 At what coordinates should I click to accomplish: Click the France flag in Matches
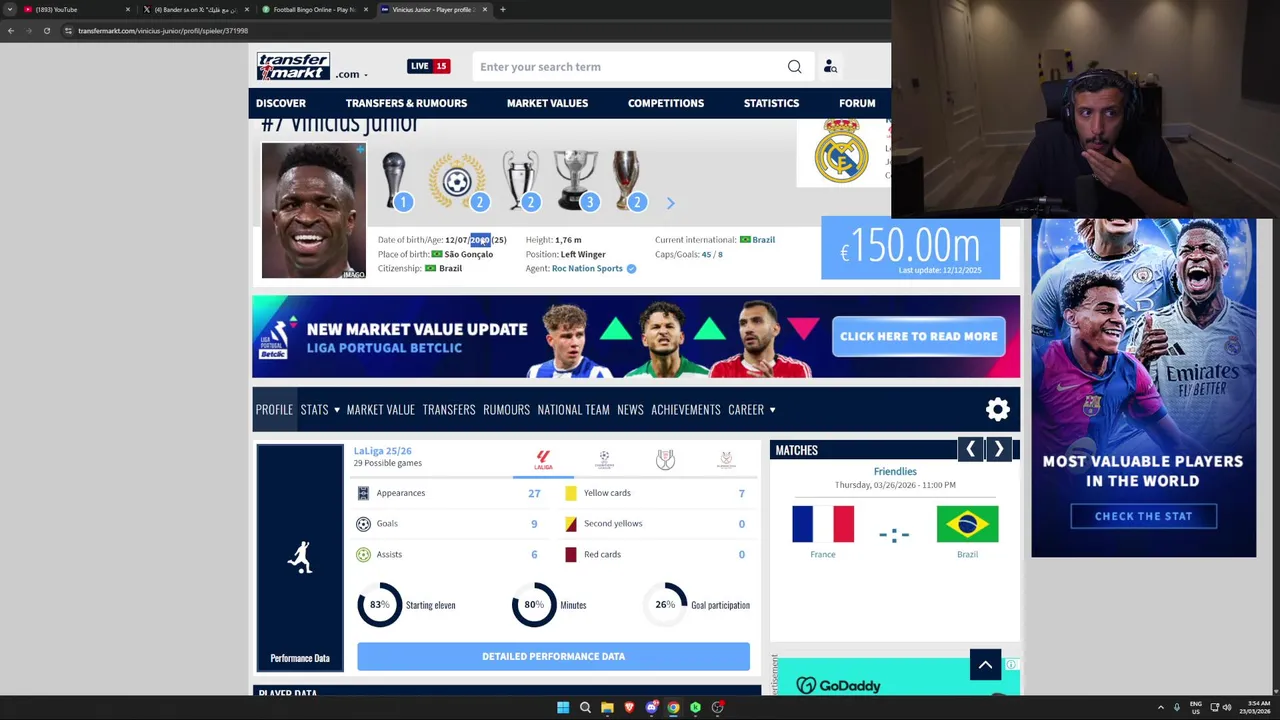[x=823, y=524]
